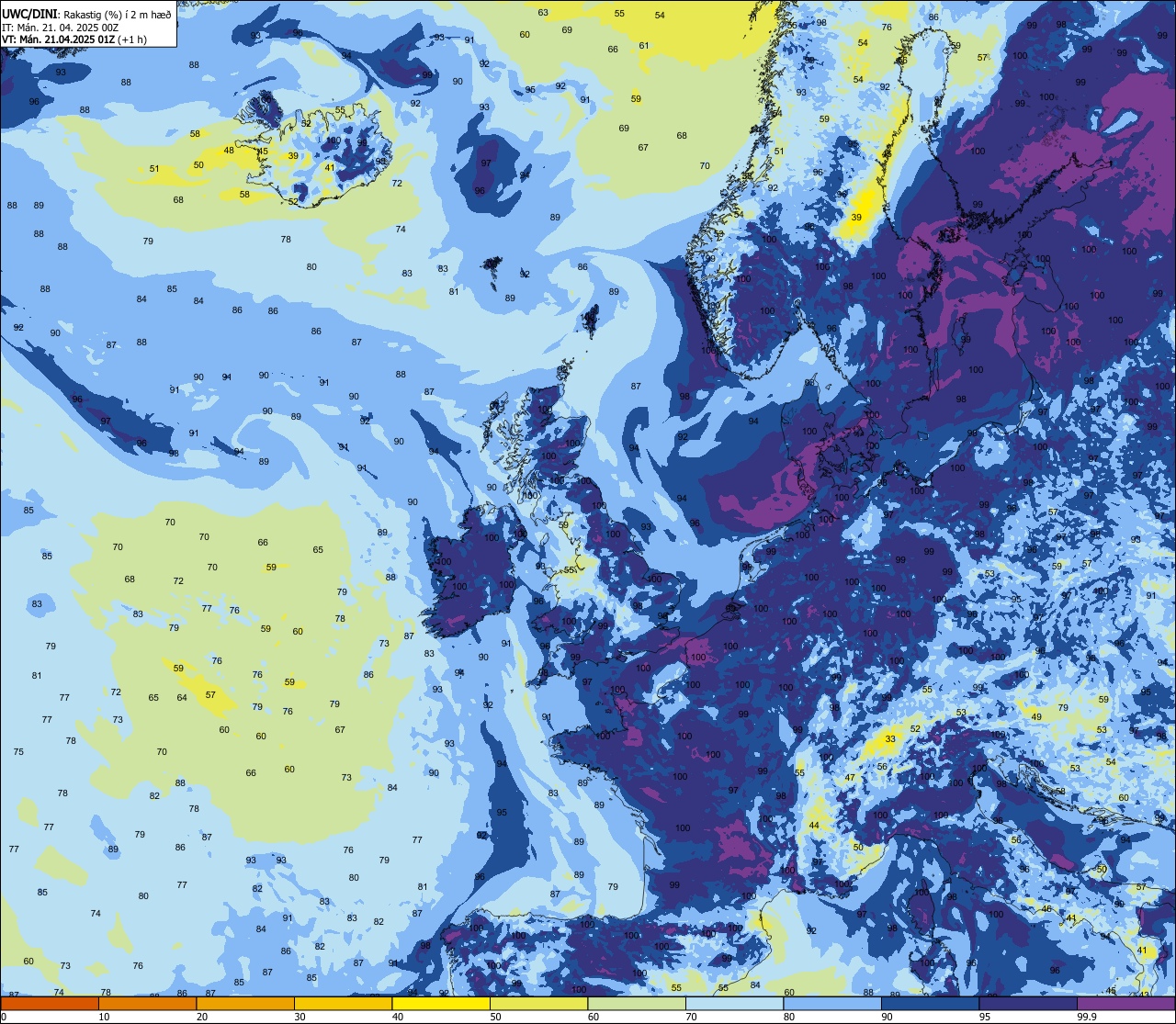
Task: Click the 20–30 amber legend swatch
Action: coord(245,1004)
